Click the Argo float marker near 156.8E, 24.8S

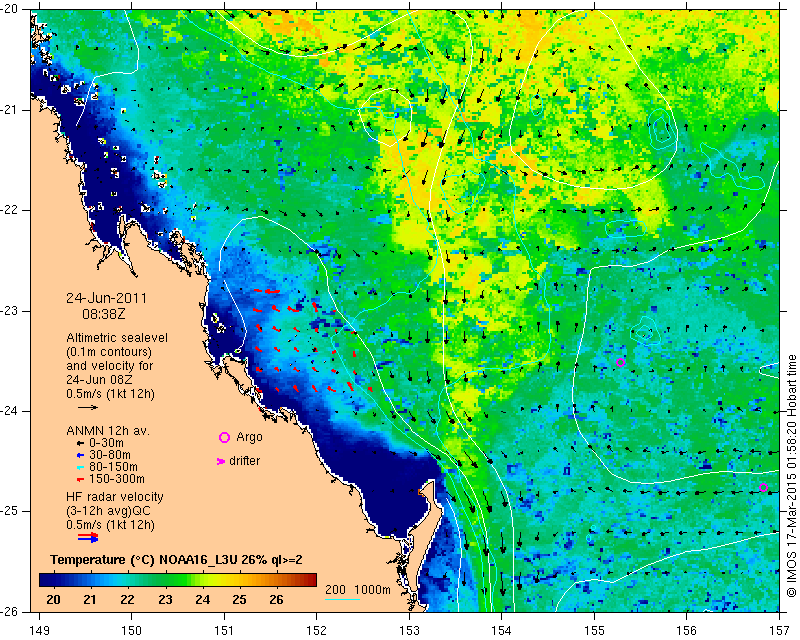coord(763,487)
